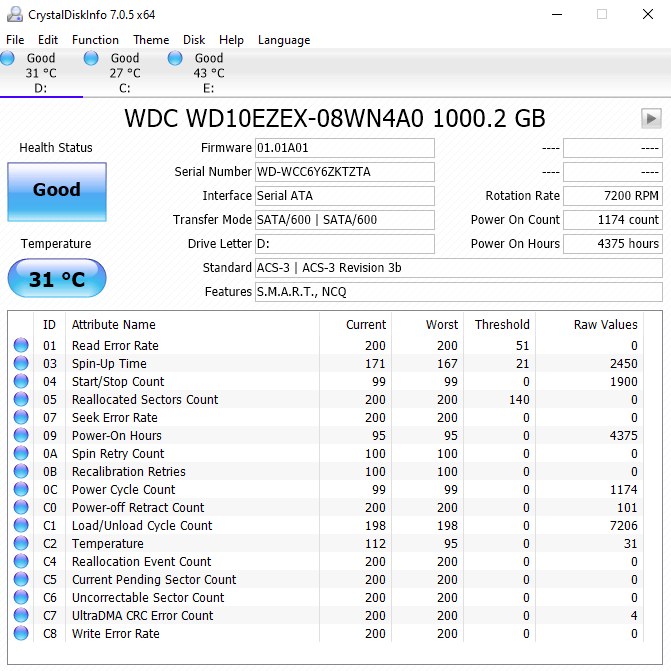Click status orb for Power Cycle Count
The width and height of the screenshot is (671, 671).
point(21,489)
